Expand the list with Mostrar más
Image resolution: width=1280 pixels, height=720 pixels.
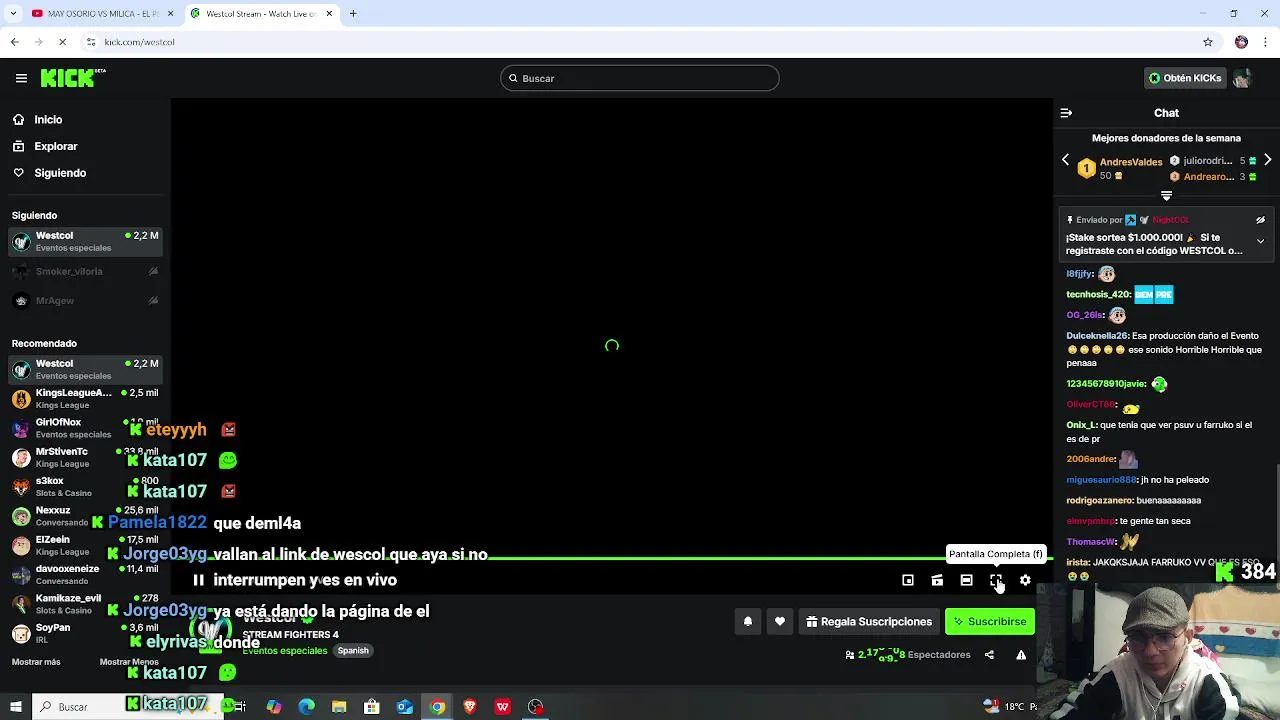pos(36,662)
